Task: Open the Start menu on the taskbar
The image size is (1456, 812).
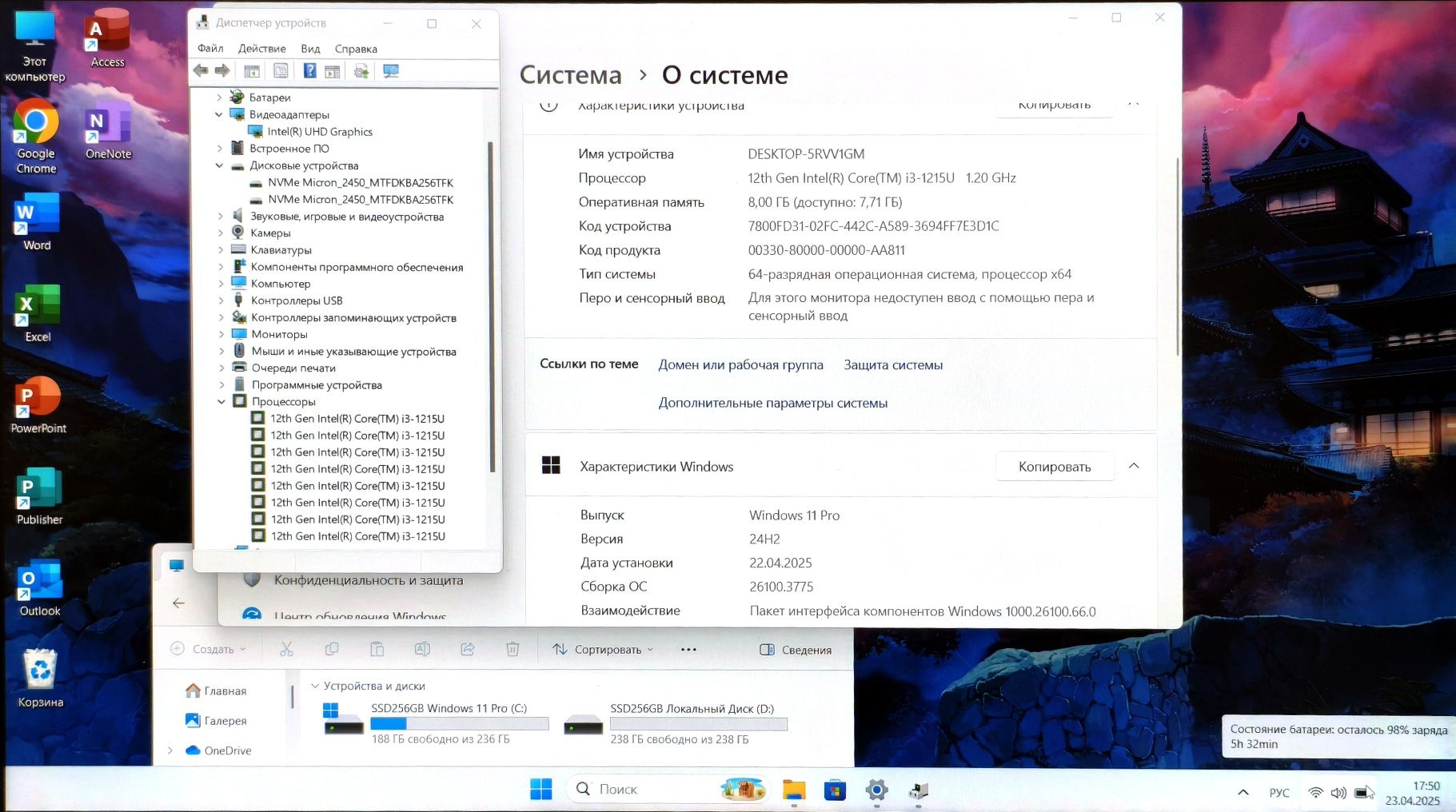Action: point(541,789)
